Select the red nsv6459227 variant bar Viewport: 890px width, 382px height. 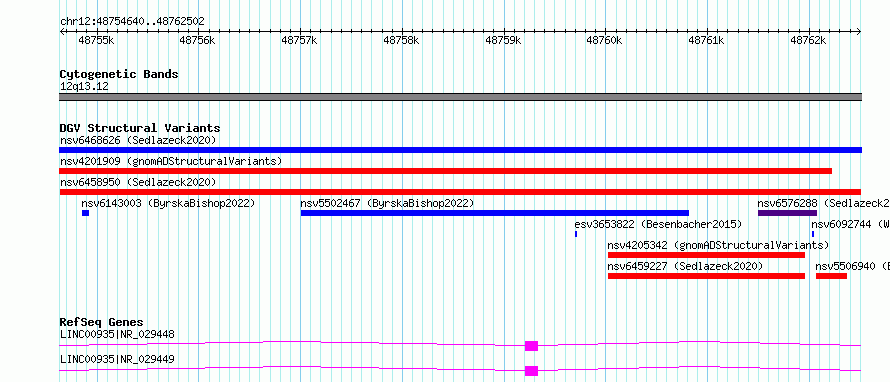point(706,276)
